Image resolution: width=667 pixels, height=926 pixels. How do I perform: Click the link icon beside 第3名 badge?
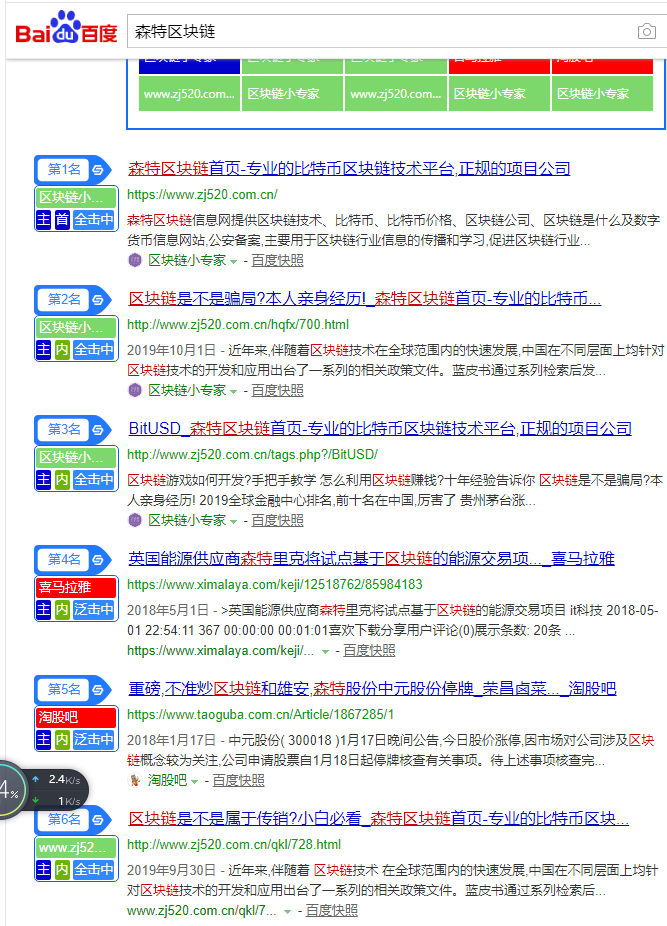(x=98, y=430)
